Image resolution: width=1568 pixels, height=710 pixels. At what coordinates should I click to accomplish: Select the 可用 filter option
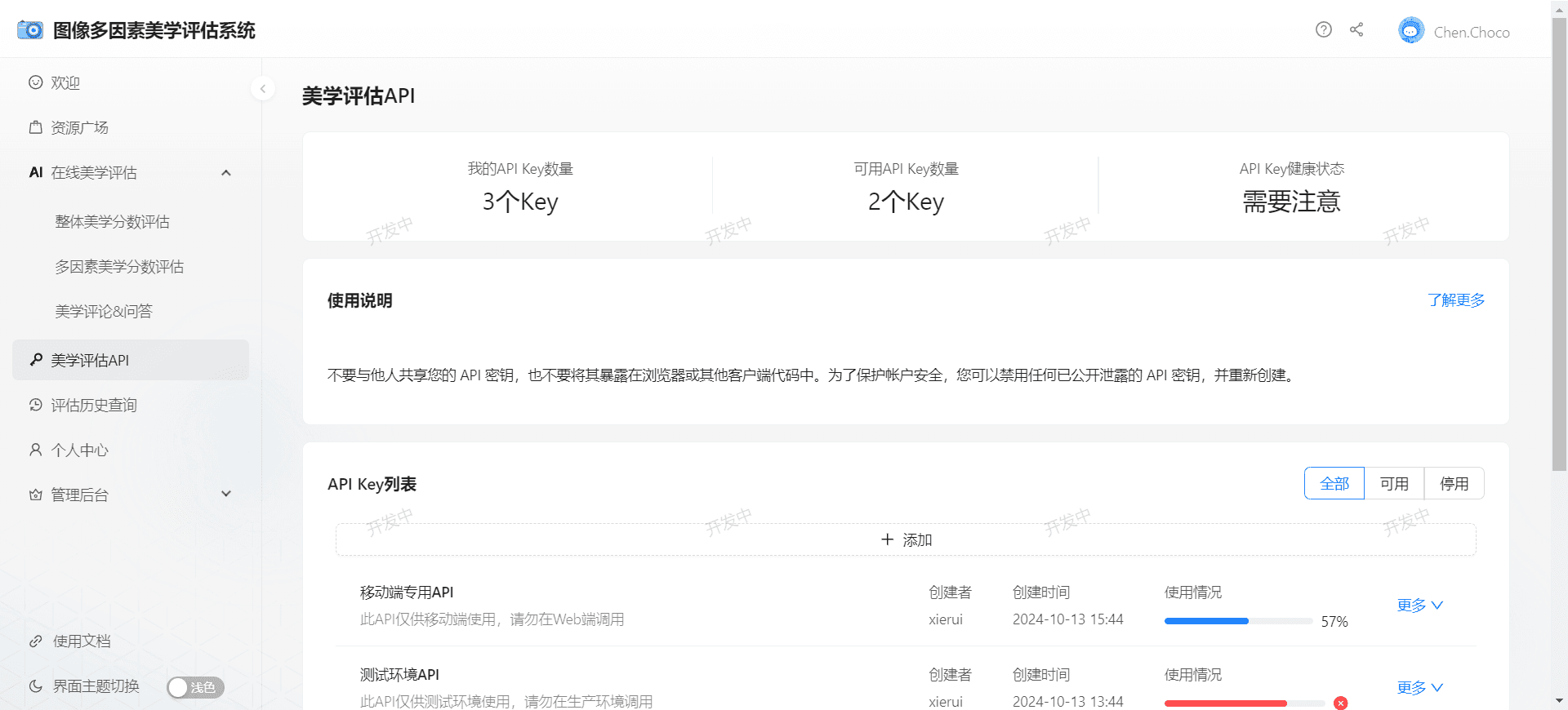tap(1393, 484)
